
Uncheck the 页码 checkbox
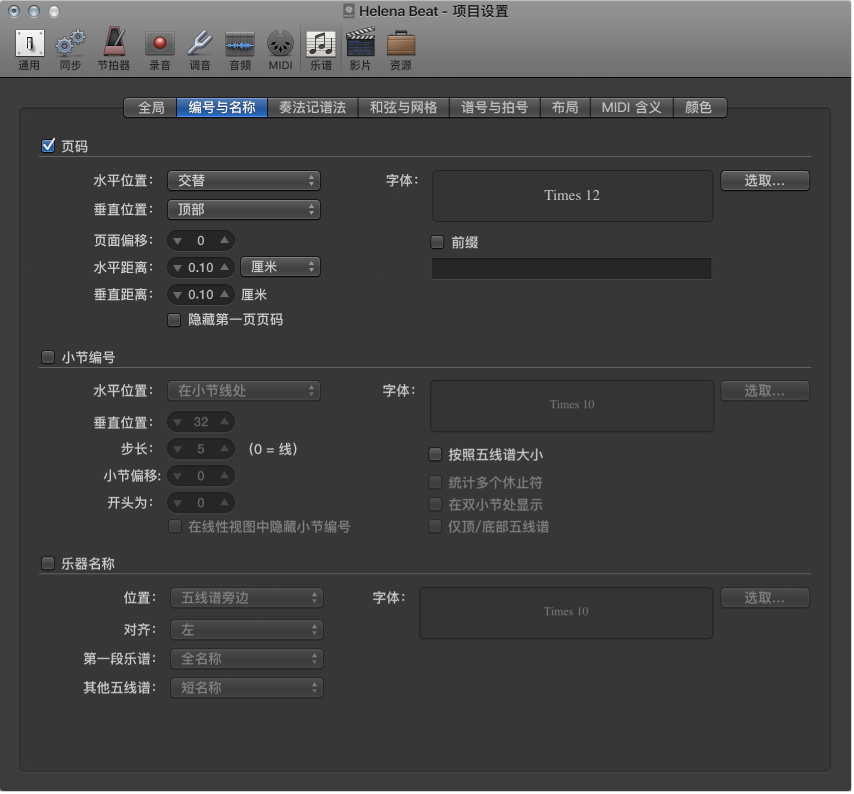48,145
